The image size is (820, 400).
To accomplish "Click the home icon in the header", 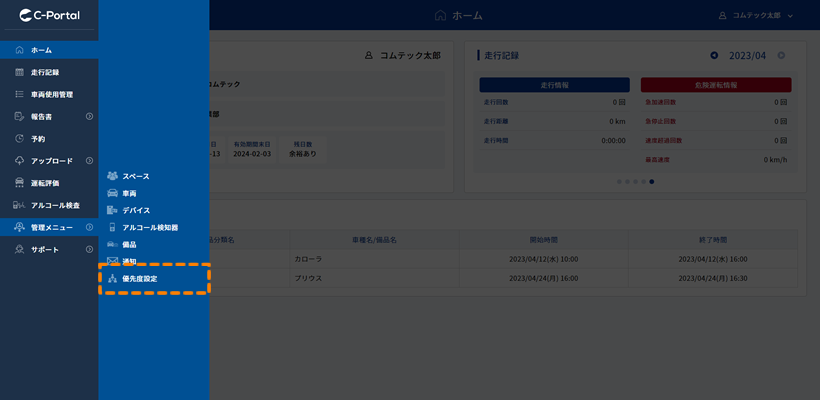I will click(440, 15).
